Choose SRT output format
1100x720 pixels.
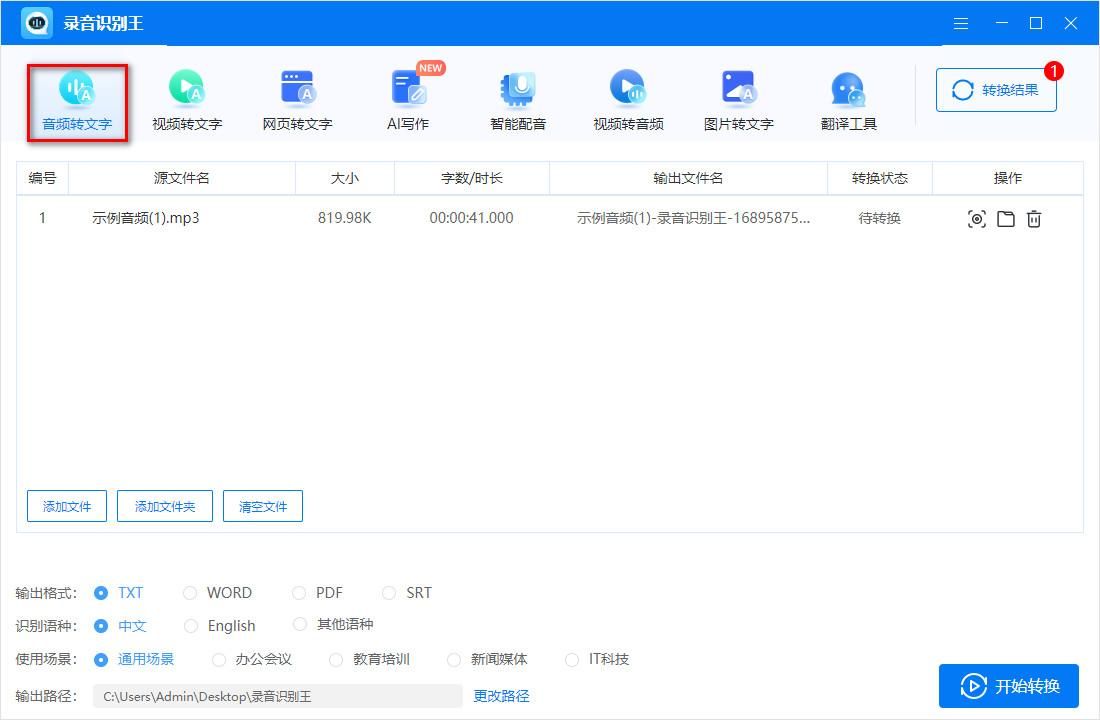pyautogui.click(x=407, y=593)
